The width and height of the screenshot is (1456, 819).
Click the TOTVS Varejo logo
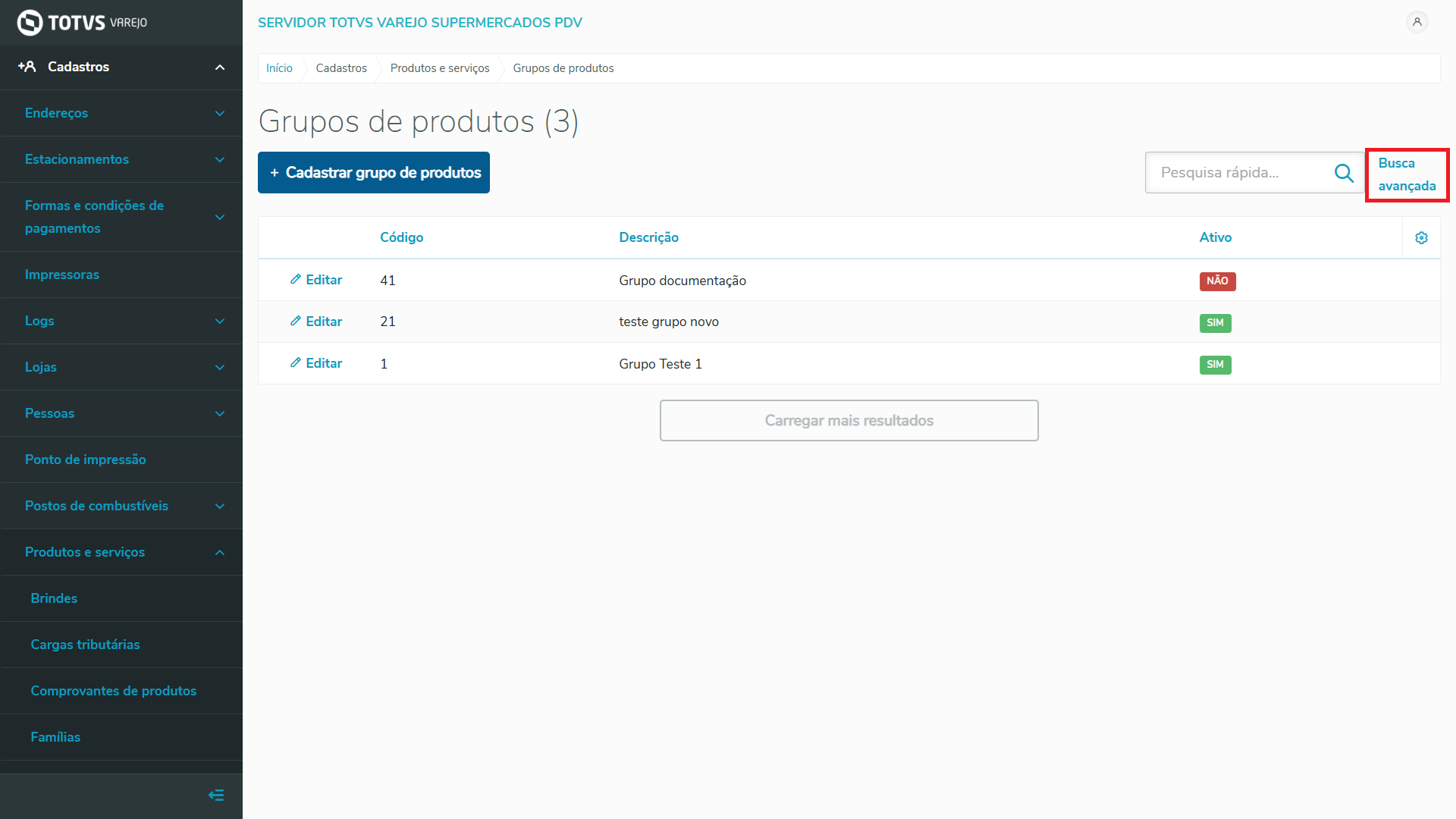pyautogui.click(x=82, y=23)
